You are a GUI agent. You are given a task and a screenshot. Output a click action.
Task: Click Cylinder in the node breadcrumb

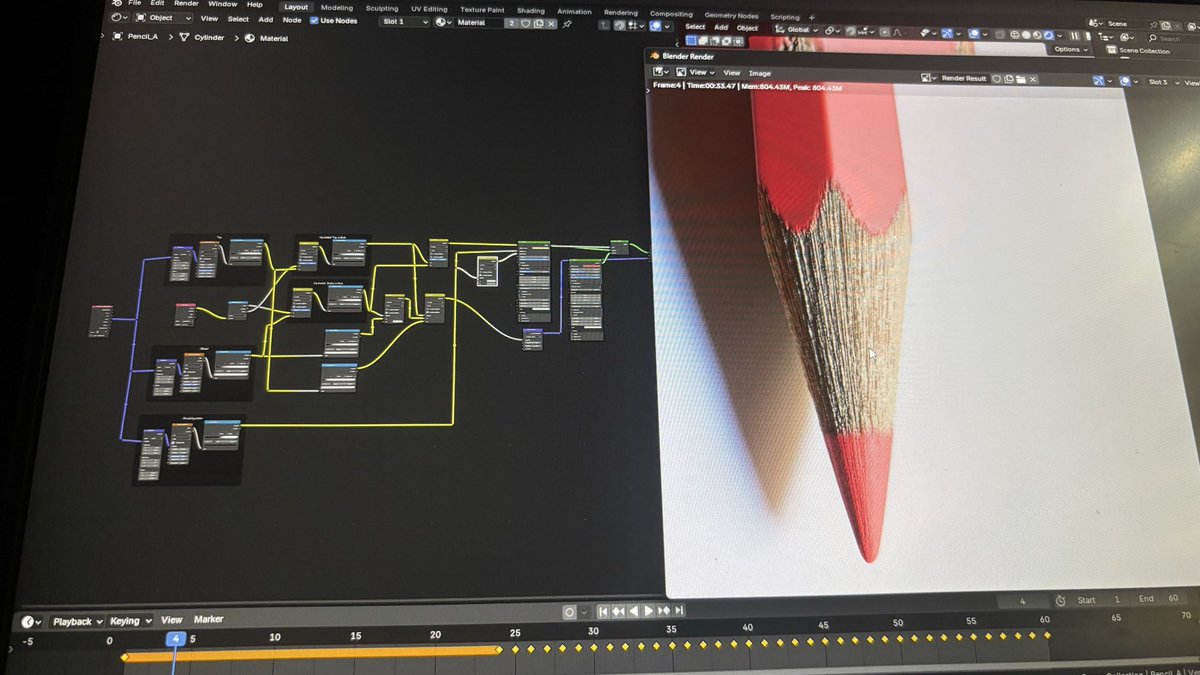(x=209, y=37)
